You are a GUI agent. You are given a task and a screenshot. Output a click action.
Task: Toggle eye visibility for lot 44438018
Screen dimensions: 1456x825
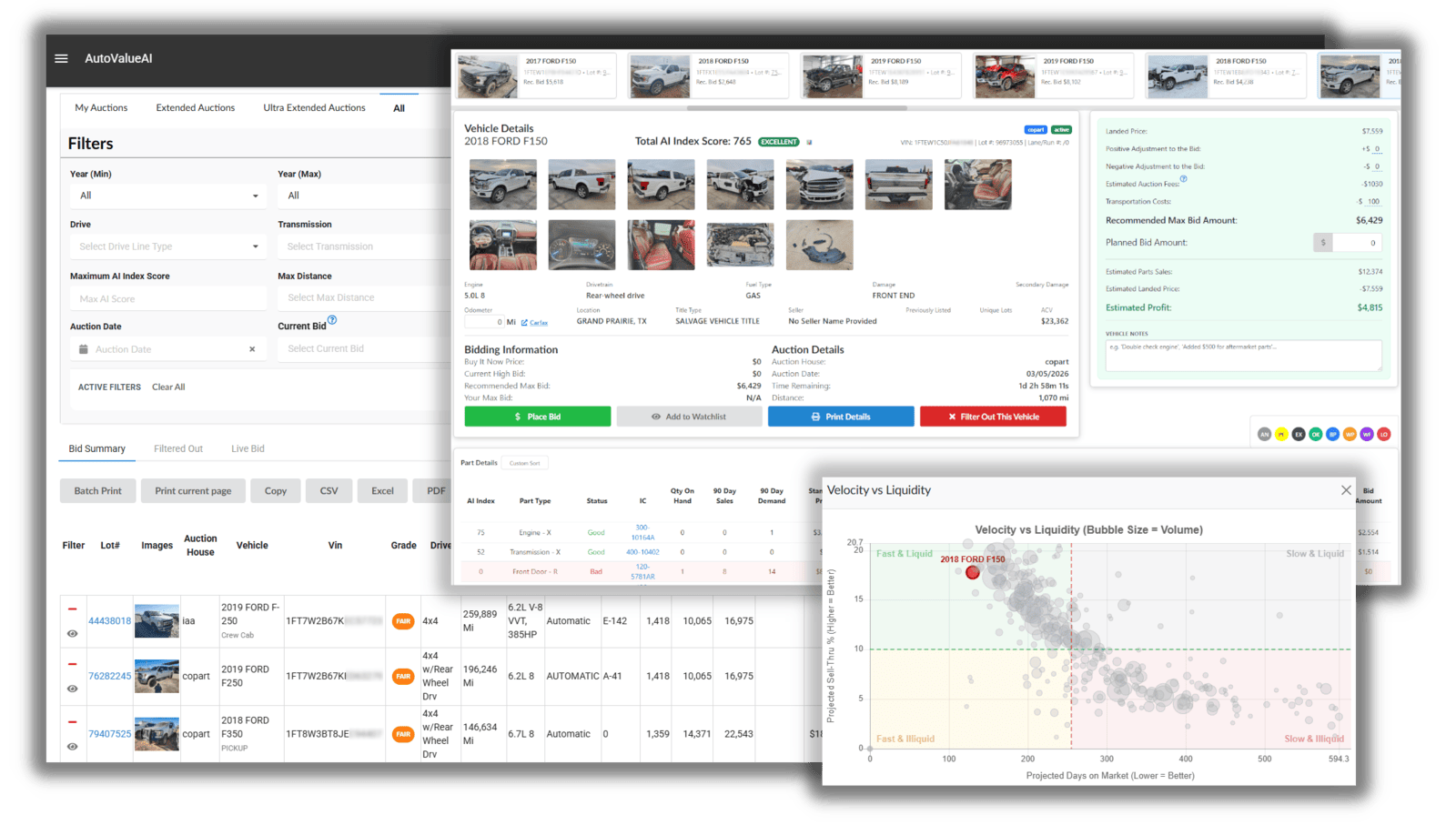tap(72, 634)
